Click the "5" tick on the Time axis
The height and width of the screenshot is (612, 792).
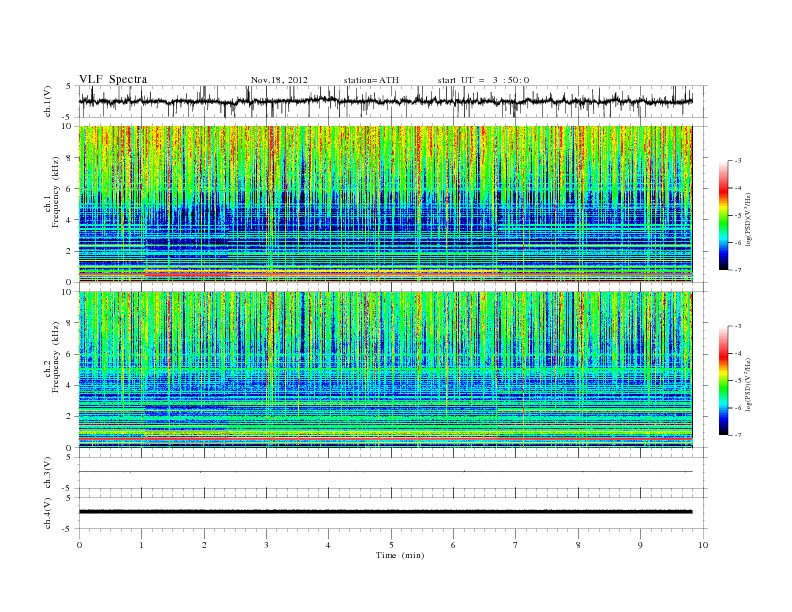pyautogui.click(x=391, y=545)
